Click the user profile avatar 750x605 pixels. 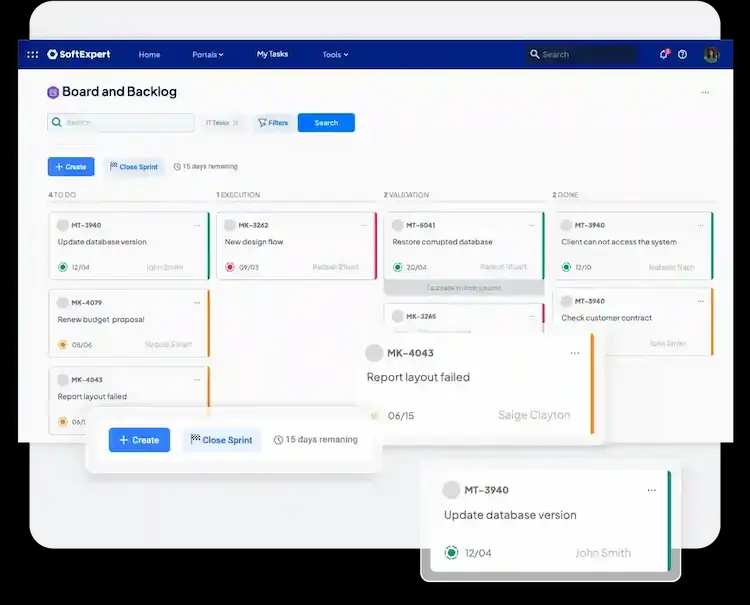(711, 55)
